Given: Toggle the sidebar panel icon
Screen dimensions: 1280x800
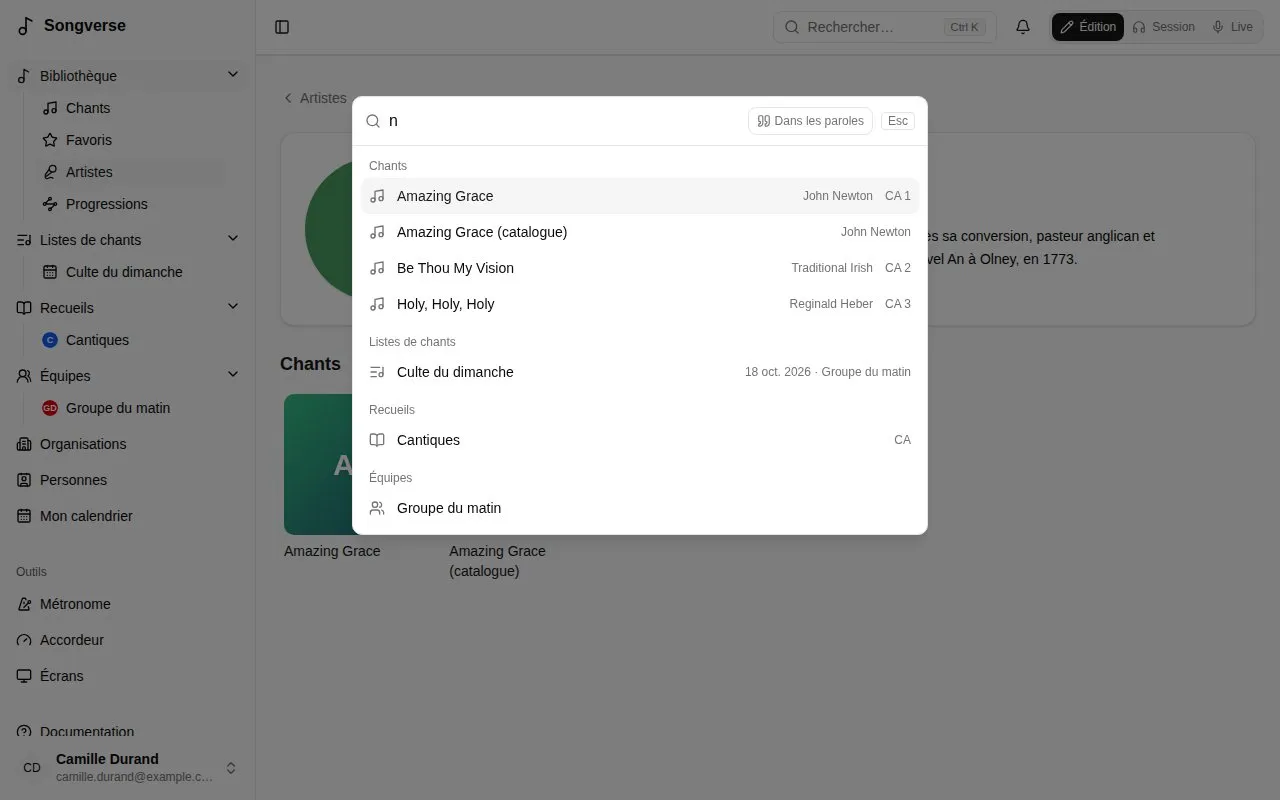Looking at the screenshot, I should [282, 27].
